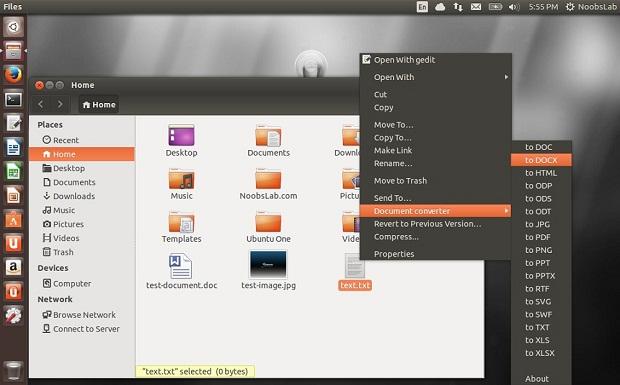Open the NoobsLab session menu
Image resolution: width=620 pixels, height=385 pixels.
coord(591,7)
